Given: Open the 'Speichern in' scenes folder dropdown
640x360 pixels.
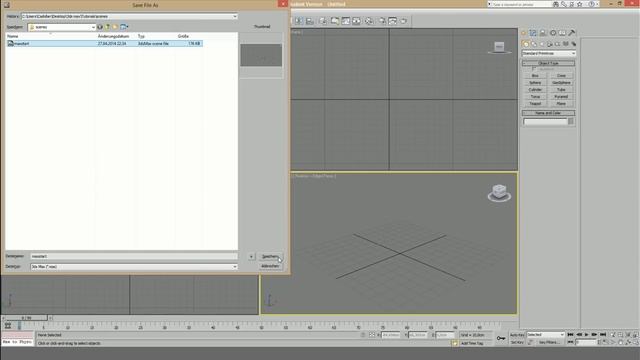Looking at the screenshot, I should coord(93,27).
